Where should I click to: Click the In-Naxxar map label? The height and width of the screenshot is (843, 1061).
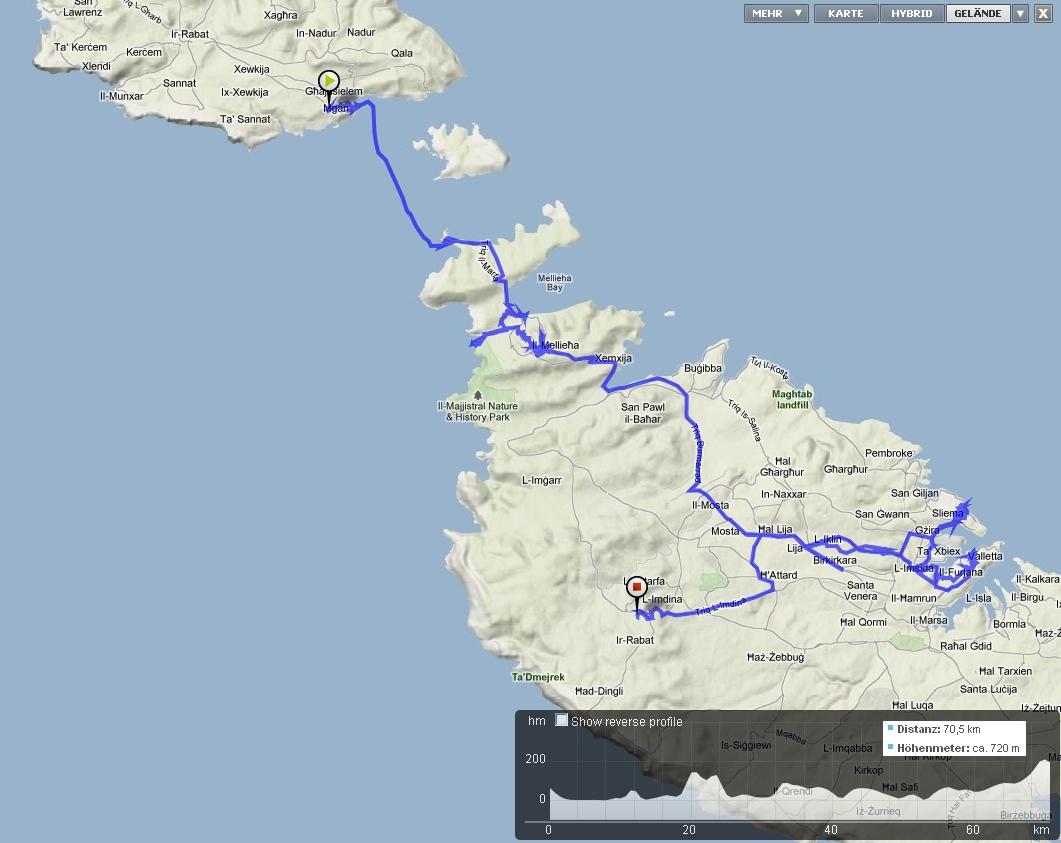click(x=783, y=494)
